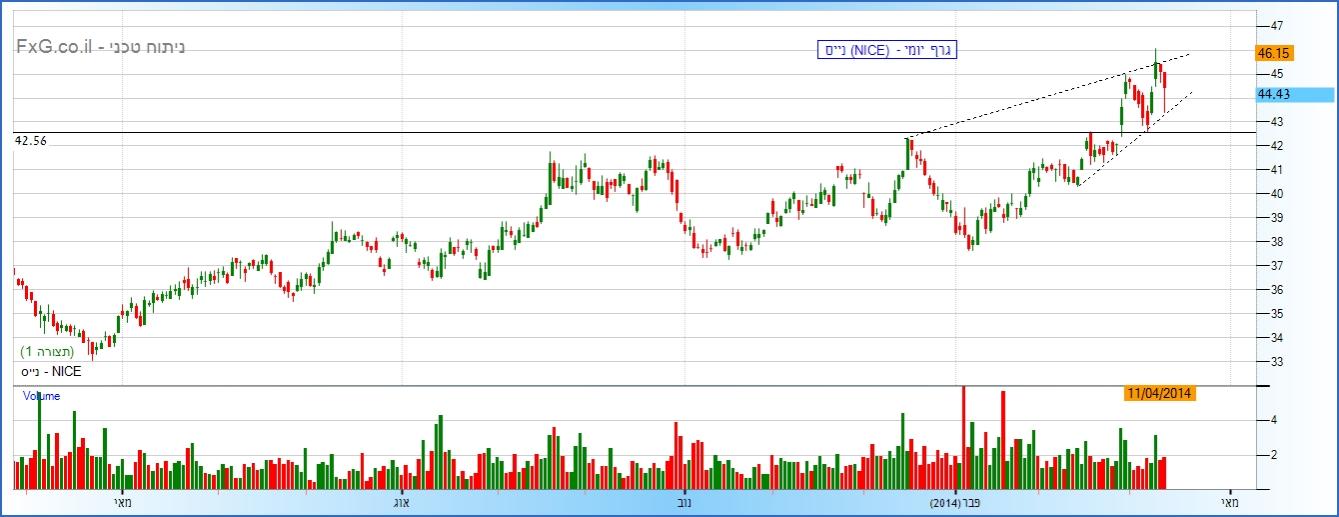
Task: Click the 4 tick on volume axis
Action: click(x=1274, y=421)
